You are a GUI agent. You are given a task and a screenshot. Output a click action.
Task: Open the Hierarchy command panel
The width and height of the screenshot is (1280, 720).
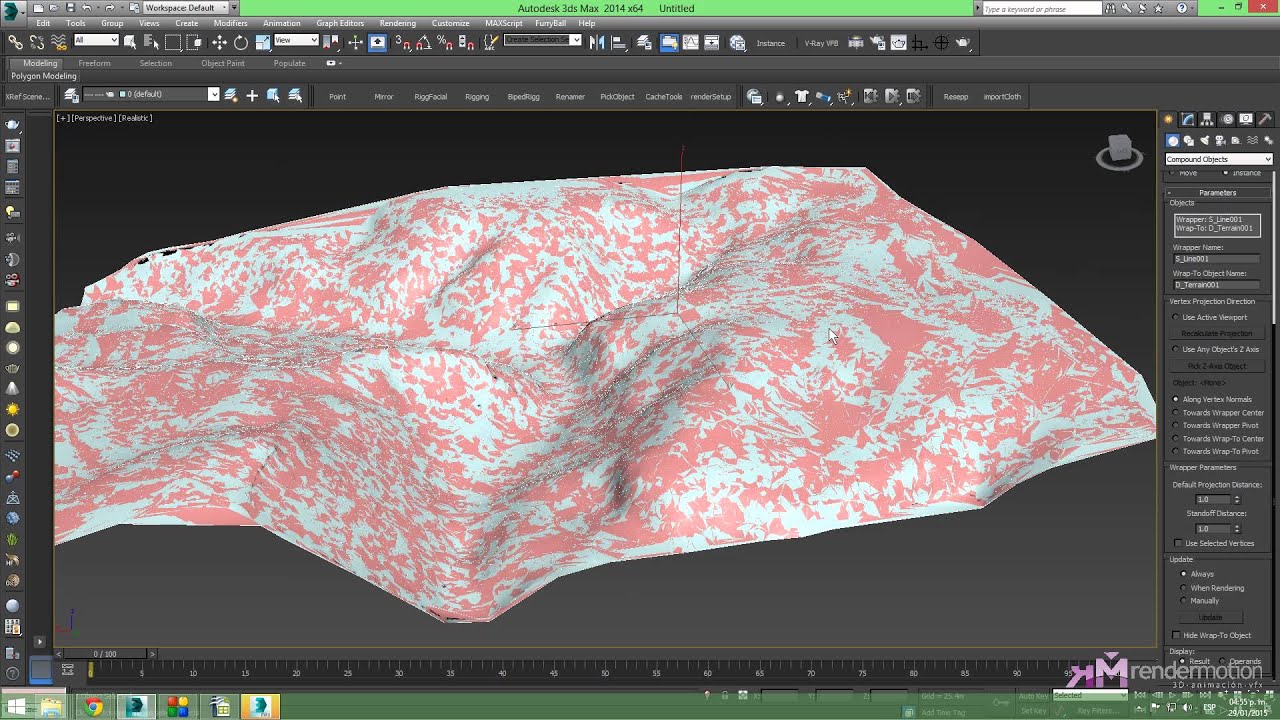pyautogui.click(x=1208, y=119)
